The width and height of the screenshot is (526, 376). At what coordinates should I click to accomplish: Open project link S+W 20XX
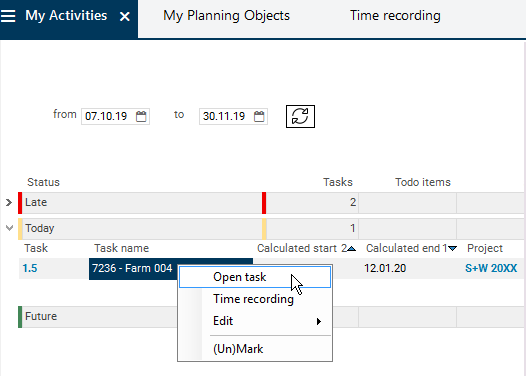[491, 268]
